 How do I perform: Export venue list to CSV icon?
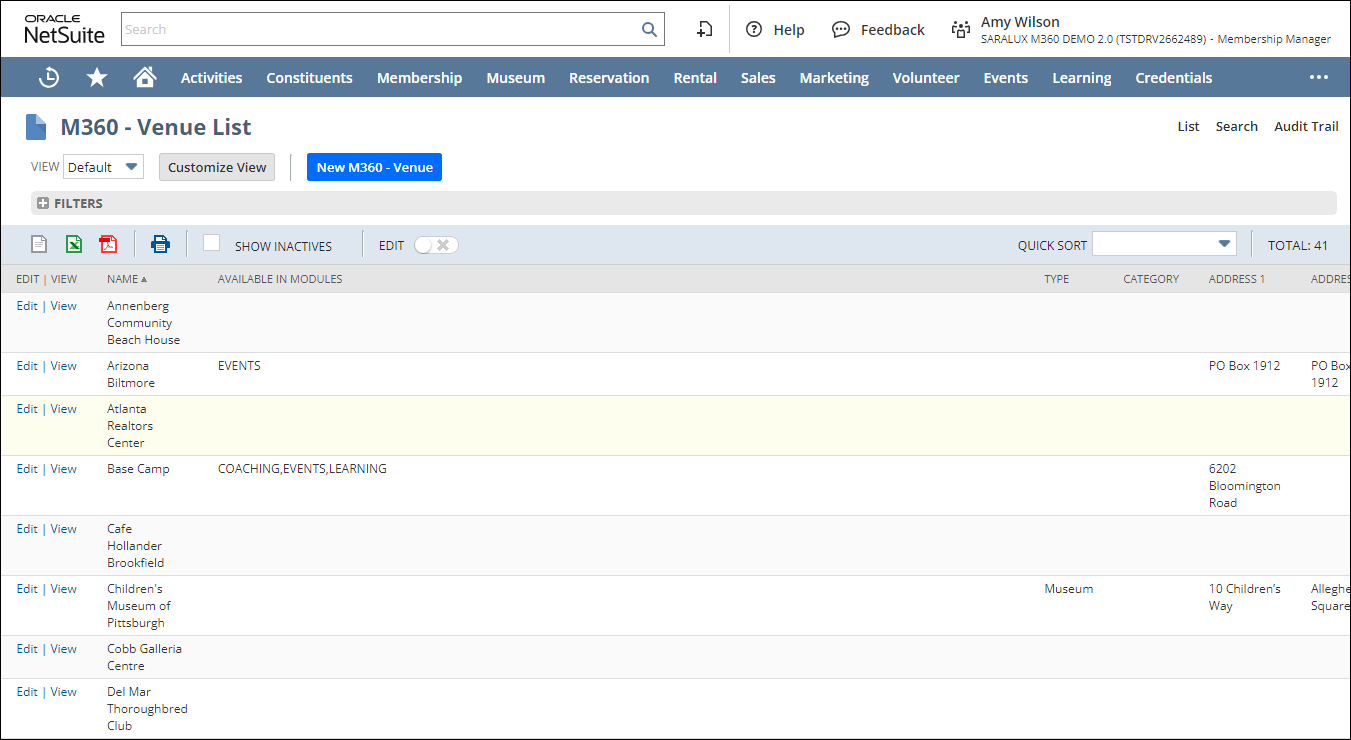click(39, 244)
